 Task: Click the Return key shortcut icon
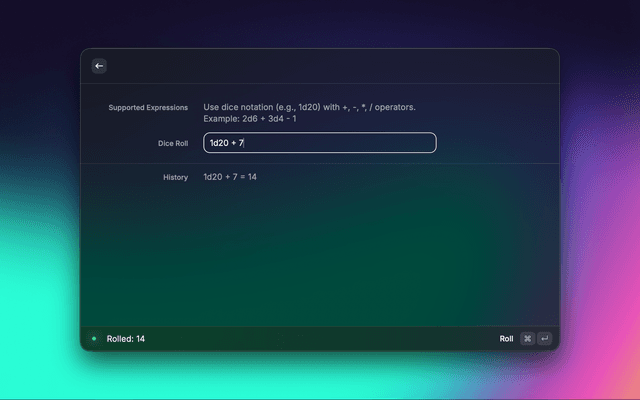click(544, 339)
